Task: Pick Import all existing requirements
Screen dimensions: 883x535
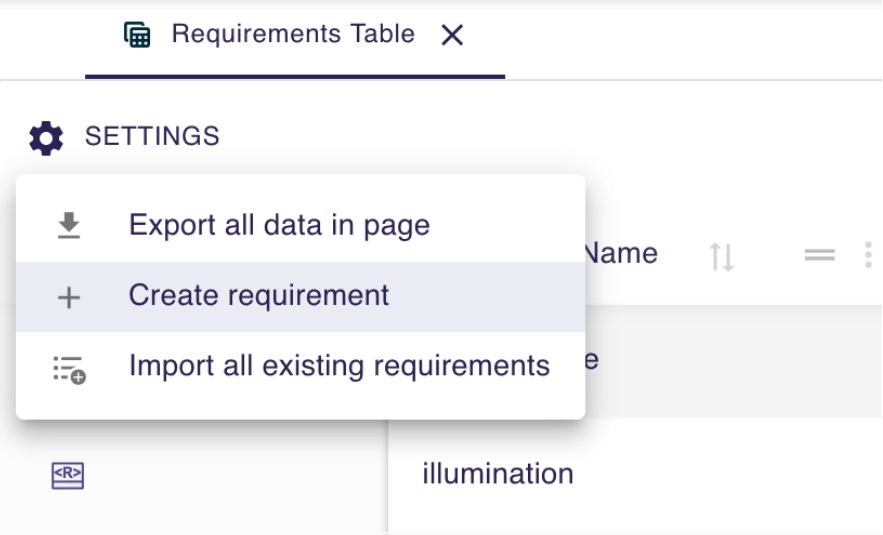Action: (x=339, y=366)
